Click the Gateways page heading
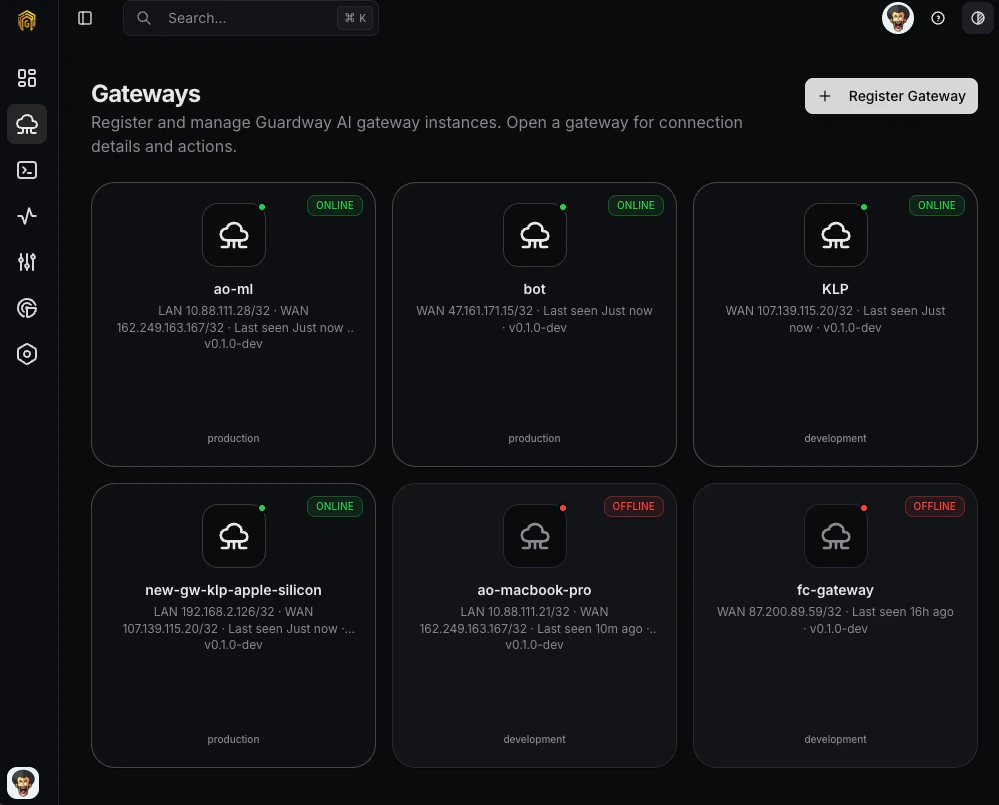This screenshot has height=805, width=999. click(x=146, y=94)
